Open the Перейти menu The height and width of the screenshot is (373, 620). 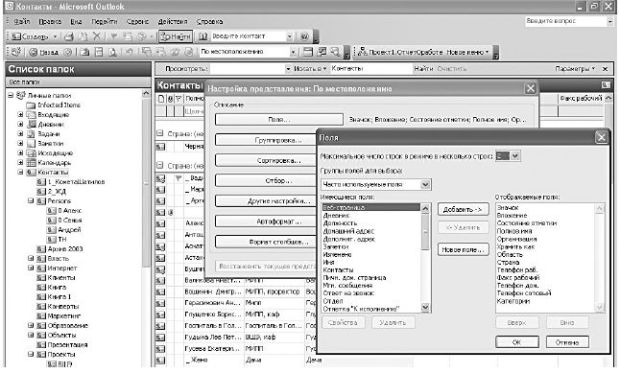104,21
